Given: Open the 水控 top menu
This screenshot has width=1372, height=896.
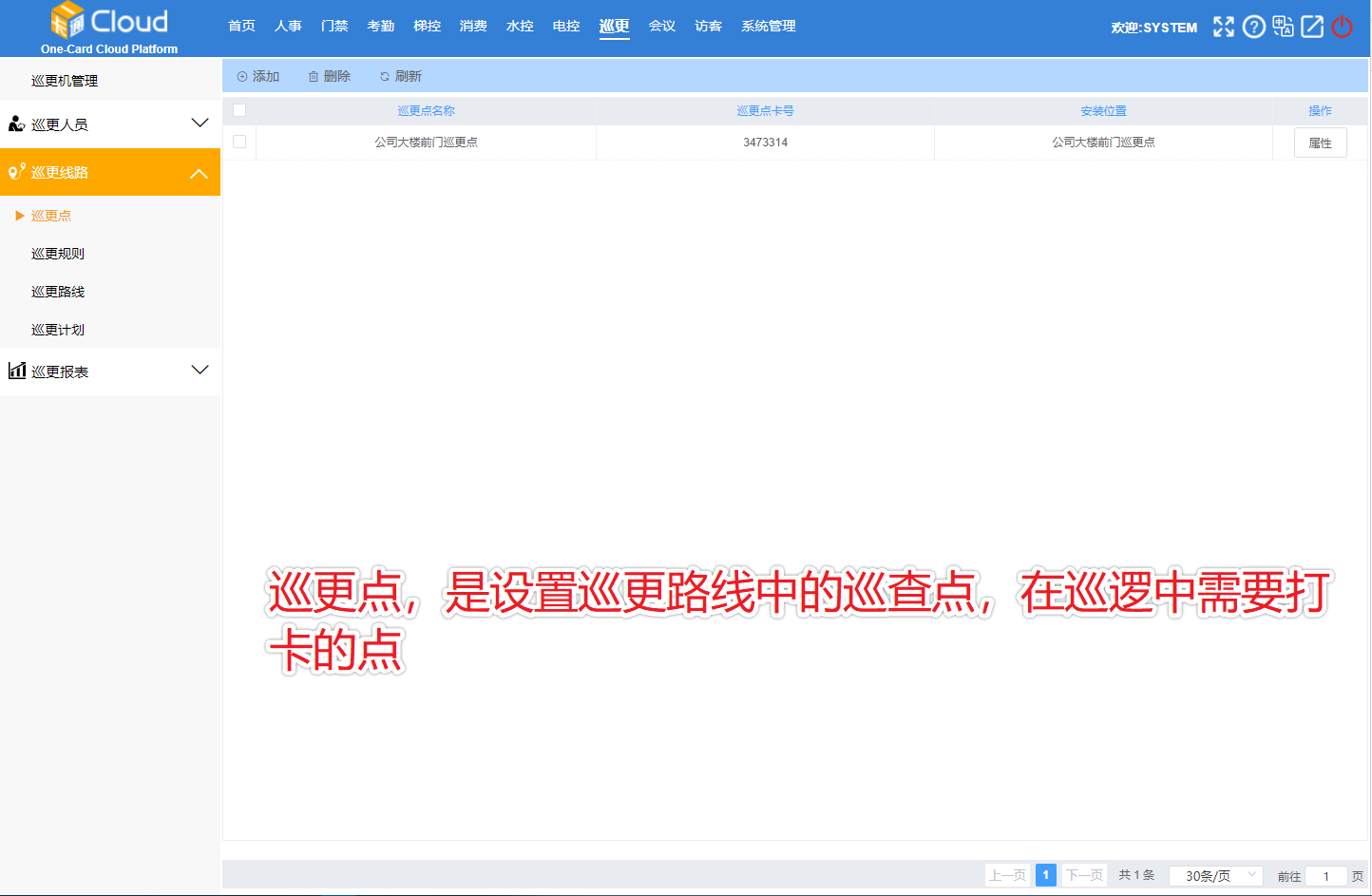Looking at the screenshot, I should click(x=520, y=26).
